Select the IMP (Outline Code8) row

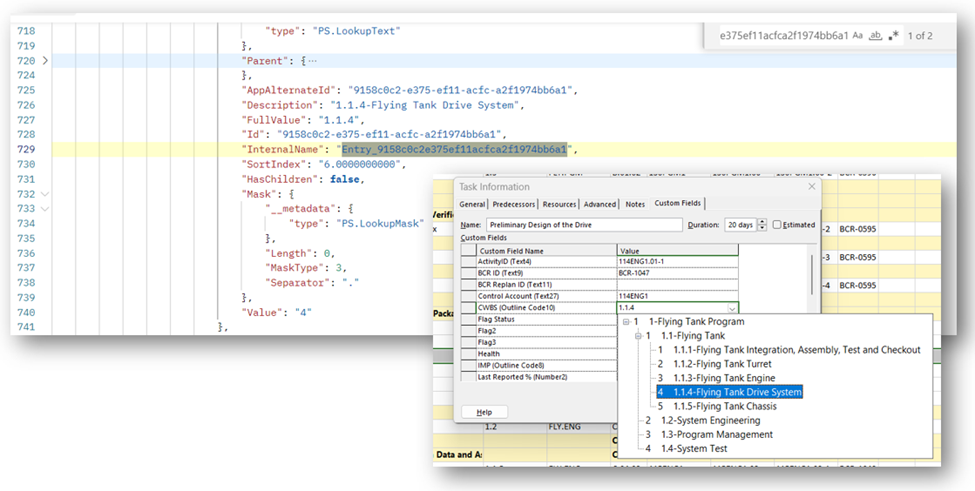(539, 365)
